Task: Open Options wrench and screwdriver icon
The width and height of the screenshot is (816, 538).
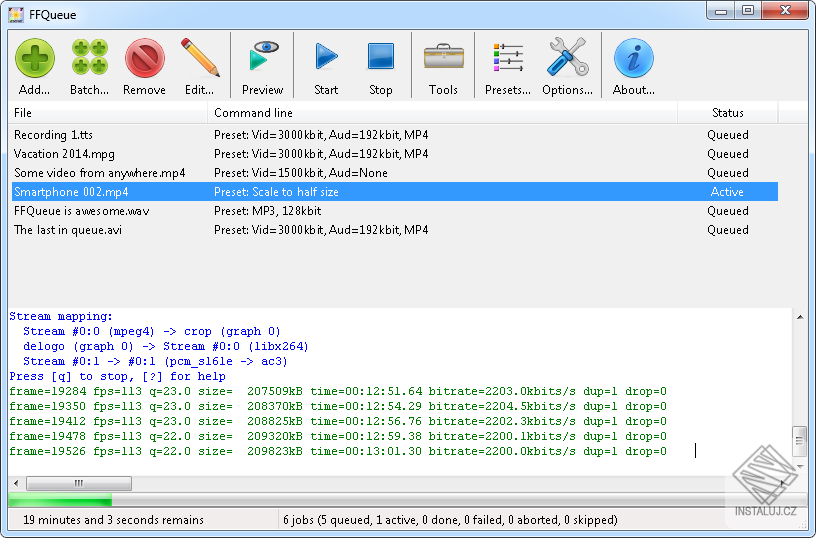Action: coord(567,56)
